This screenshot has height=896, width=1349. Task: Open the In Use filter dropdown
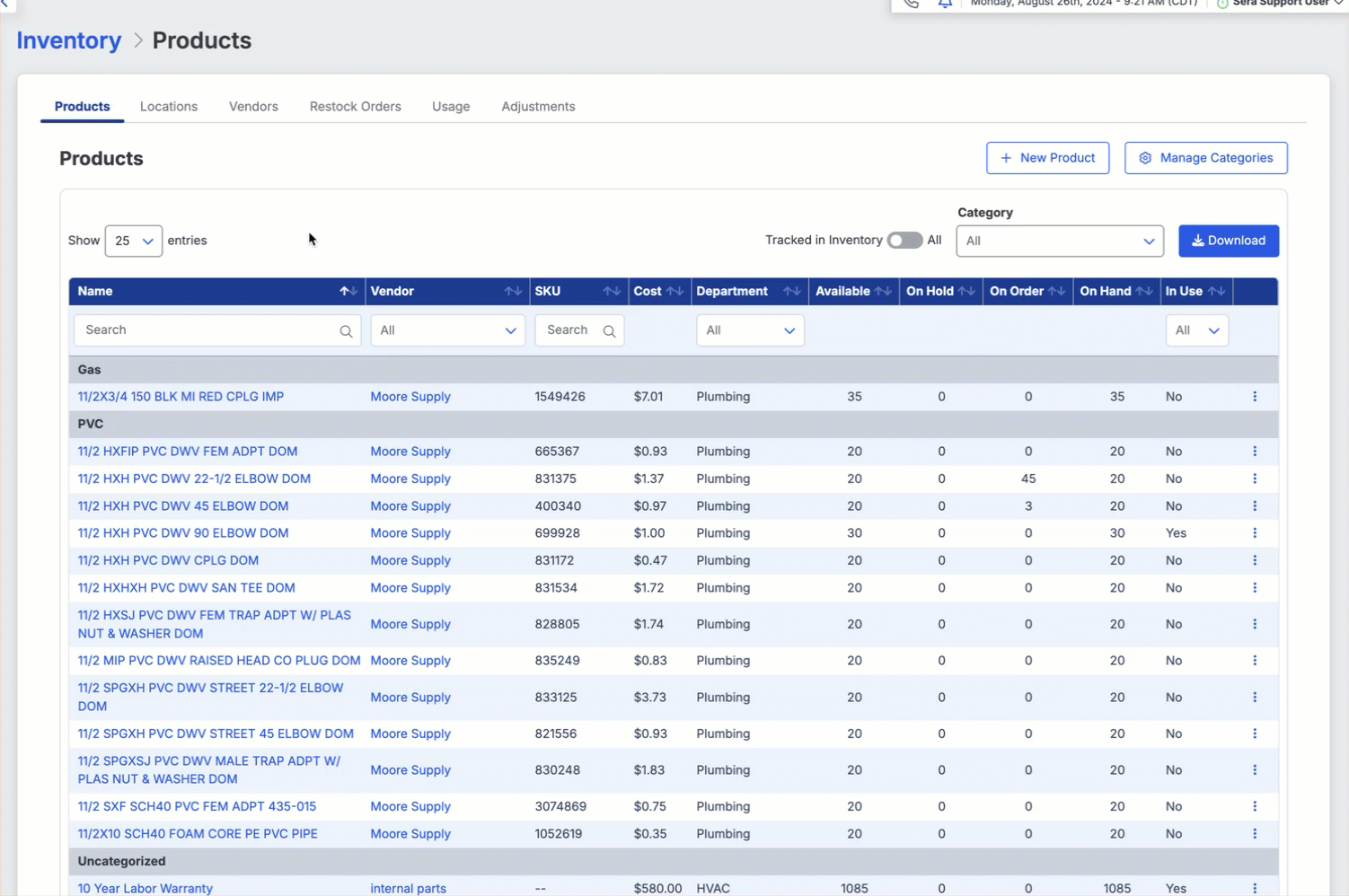[1196, 330]
